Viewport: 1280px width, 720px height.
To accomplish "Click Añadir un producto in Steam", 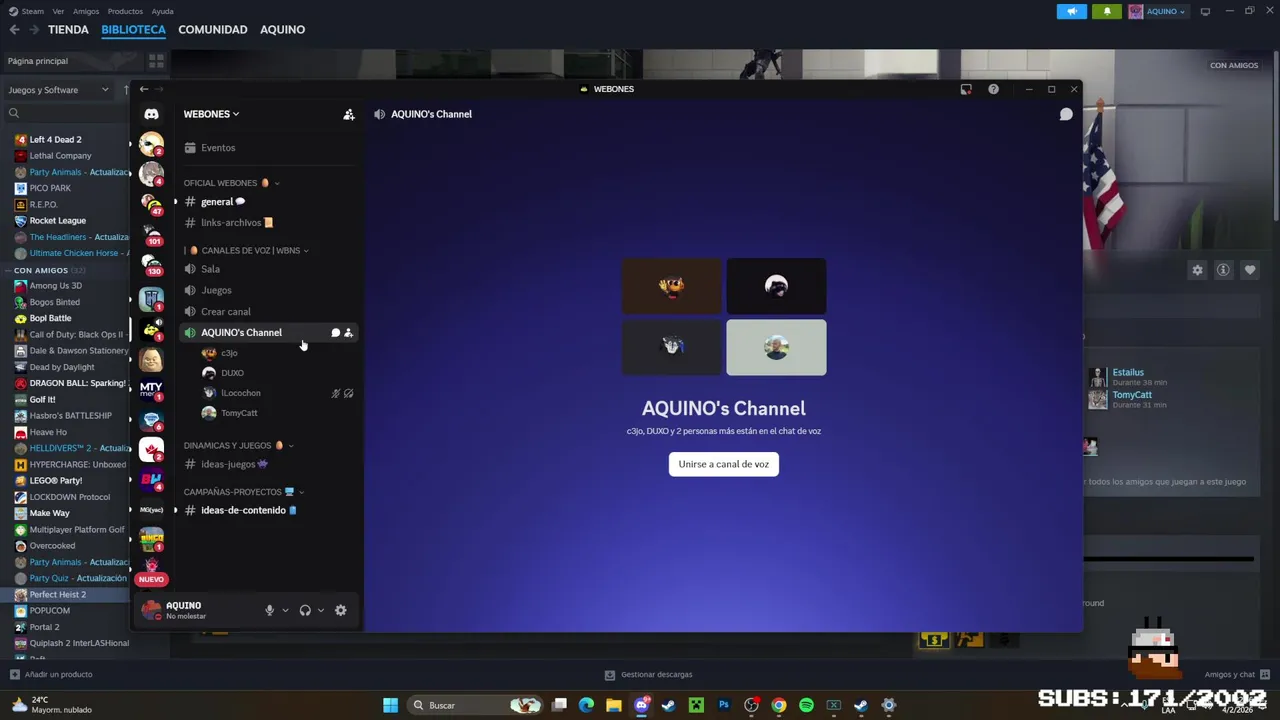I will 51,675.
